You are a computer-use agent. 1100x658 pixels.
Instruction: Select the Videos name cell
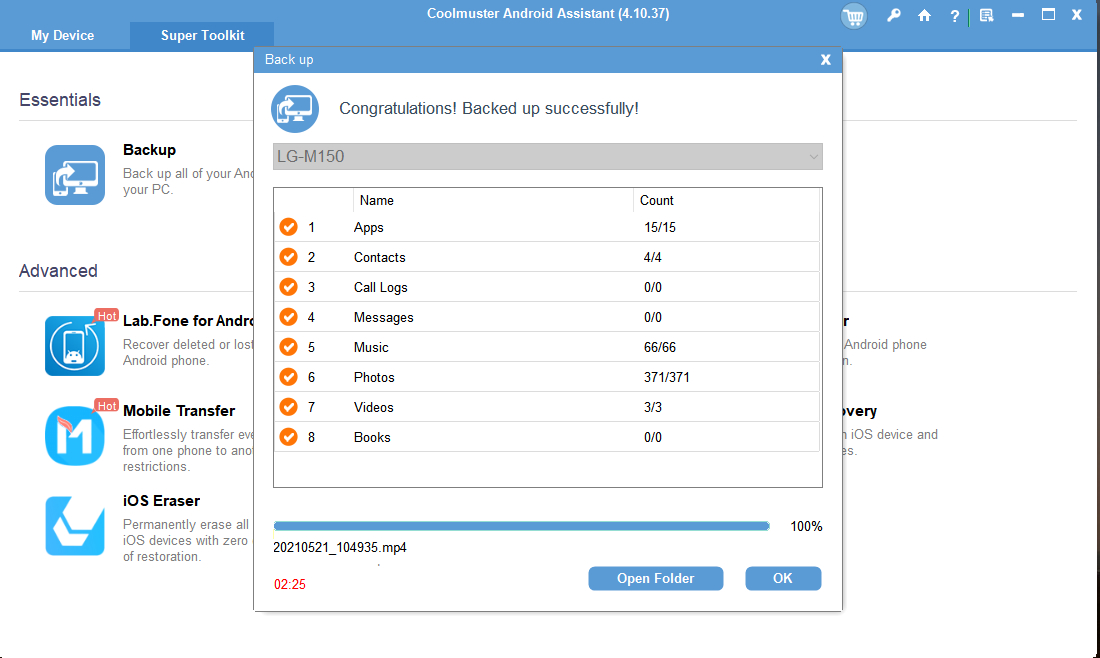click(x=373, y=408)
